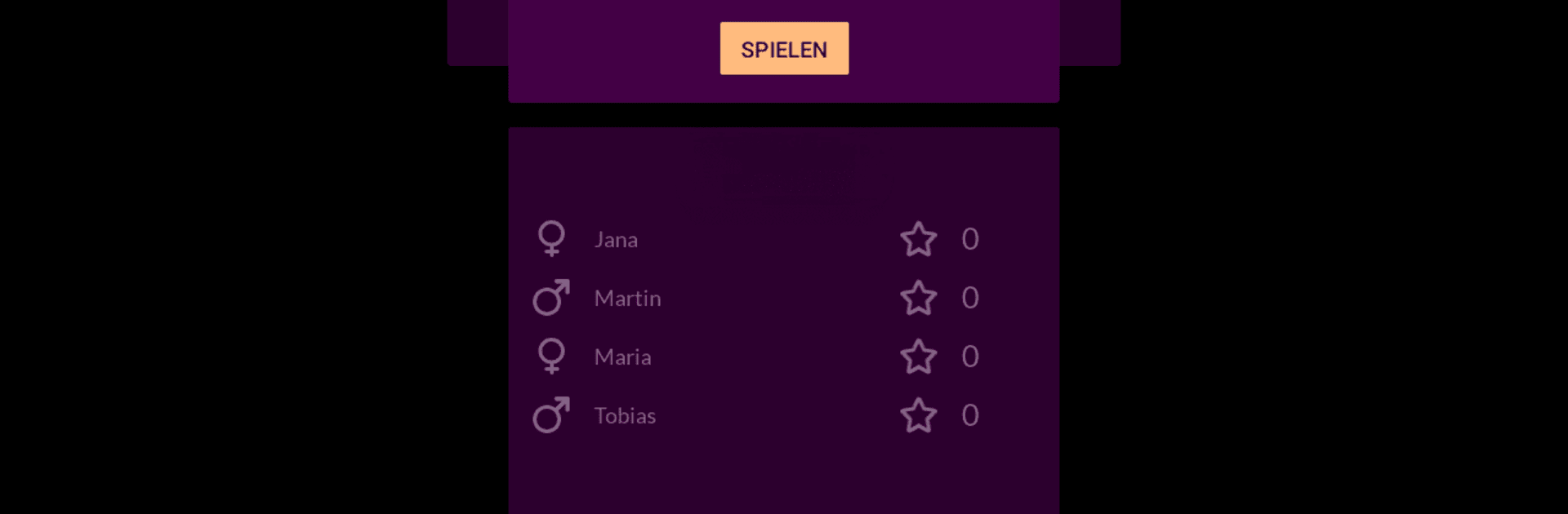Viewport: 1568px width, 514px height.
Task: Tap the star icon in Jana's row
Action: click(x=919, y=239)
